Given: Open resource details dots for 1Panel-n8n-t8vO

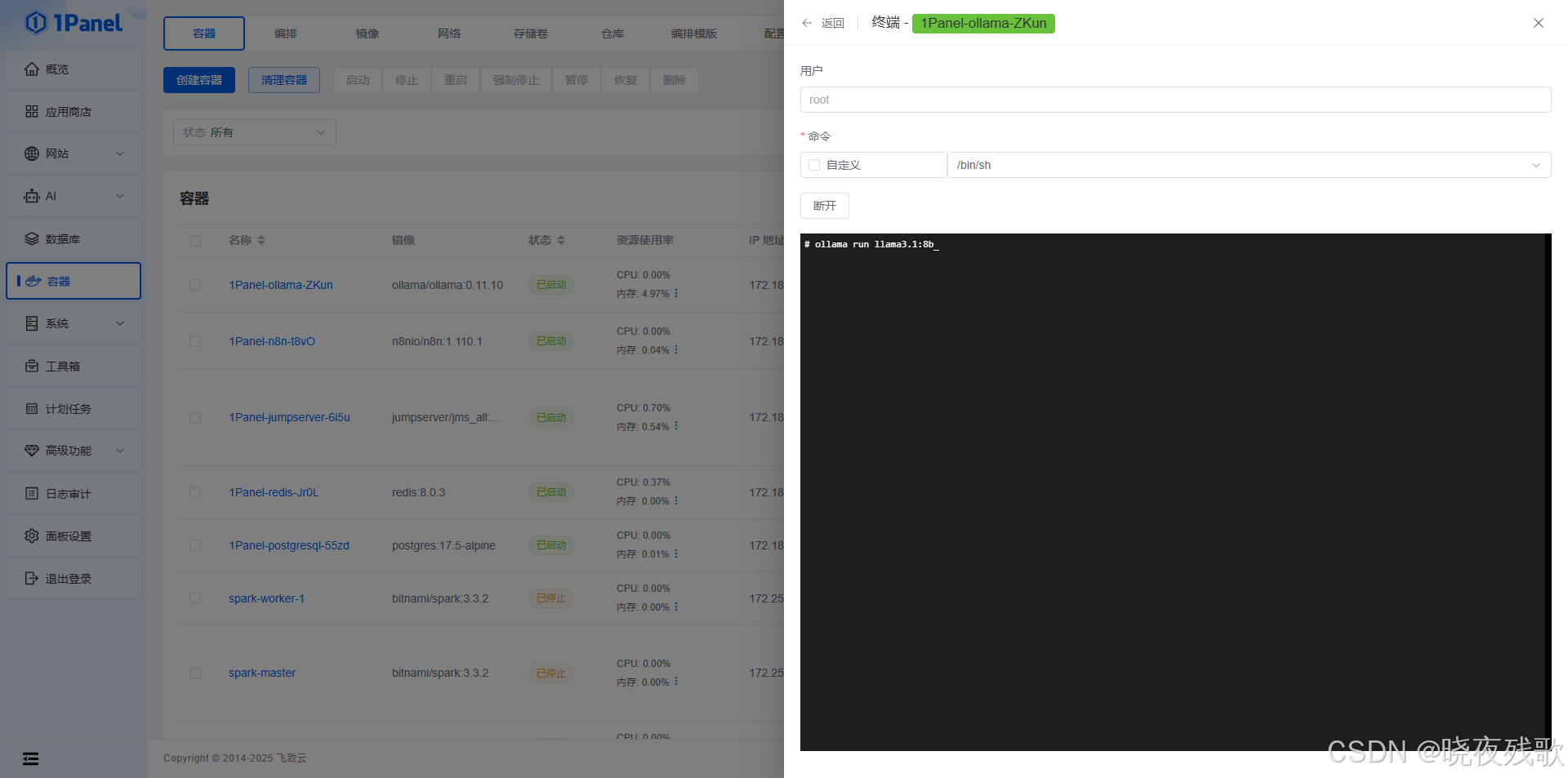Looking at the screenshot, I should [676, 349].
